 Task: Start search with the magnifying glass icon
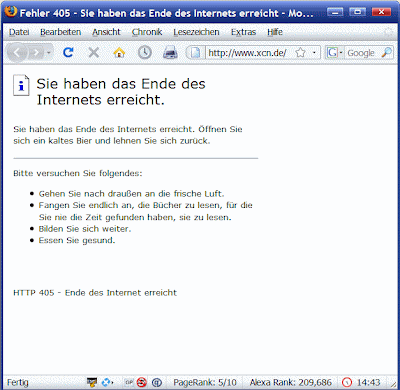point(387,52)
